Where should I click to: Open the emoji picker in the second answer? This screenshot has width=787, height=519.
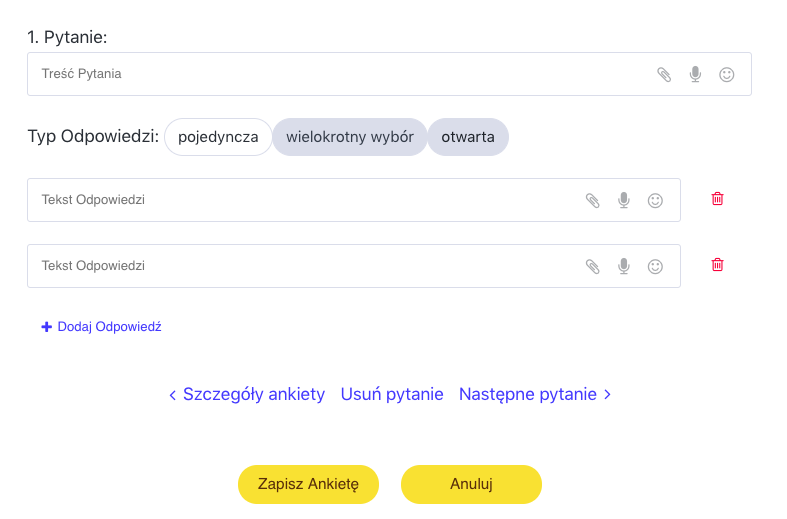click(655, 266)
